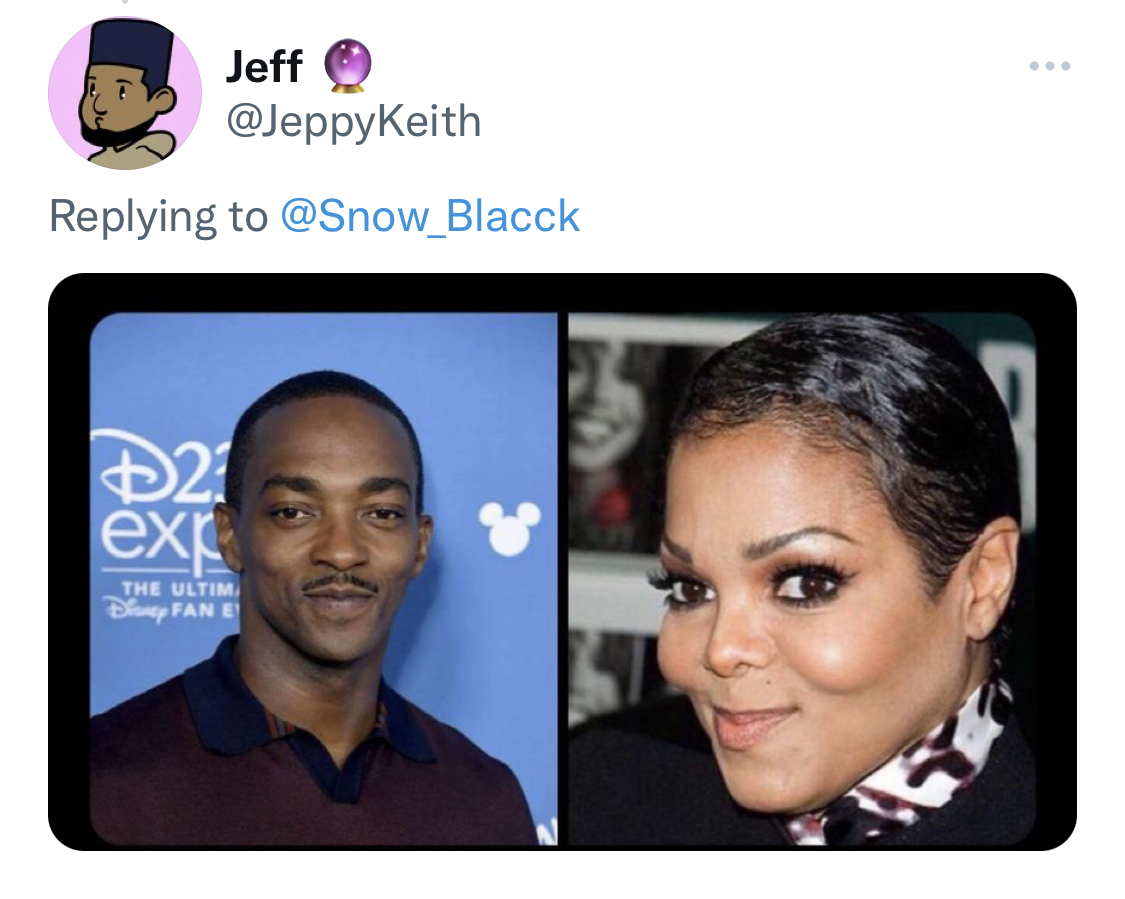Click the white Mickey Mouse head icon
This screenshot has height=899, width=1125.
(x=509, y=527)
